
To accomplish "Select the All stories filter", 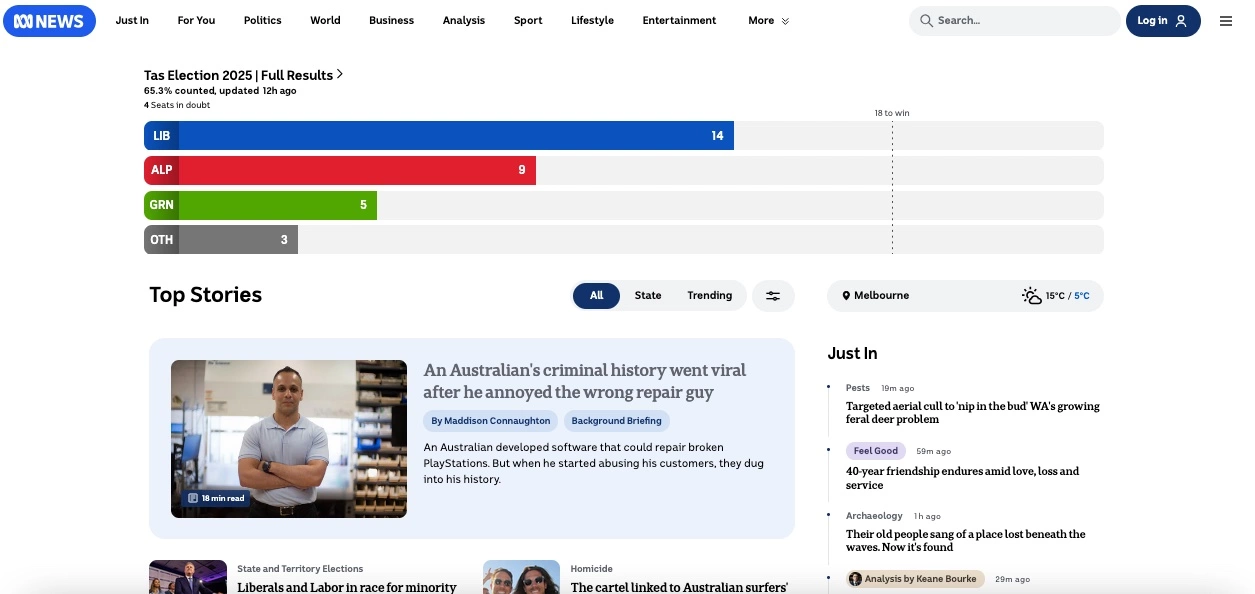I will pyautogui.click(x=596, y=296).
